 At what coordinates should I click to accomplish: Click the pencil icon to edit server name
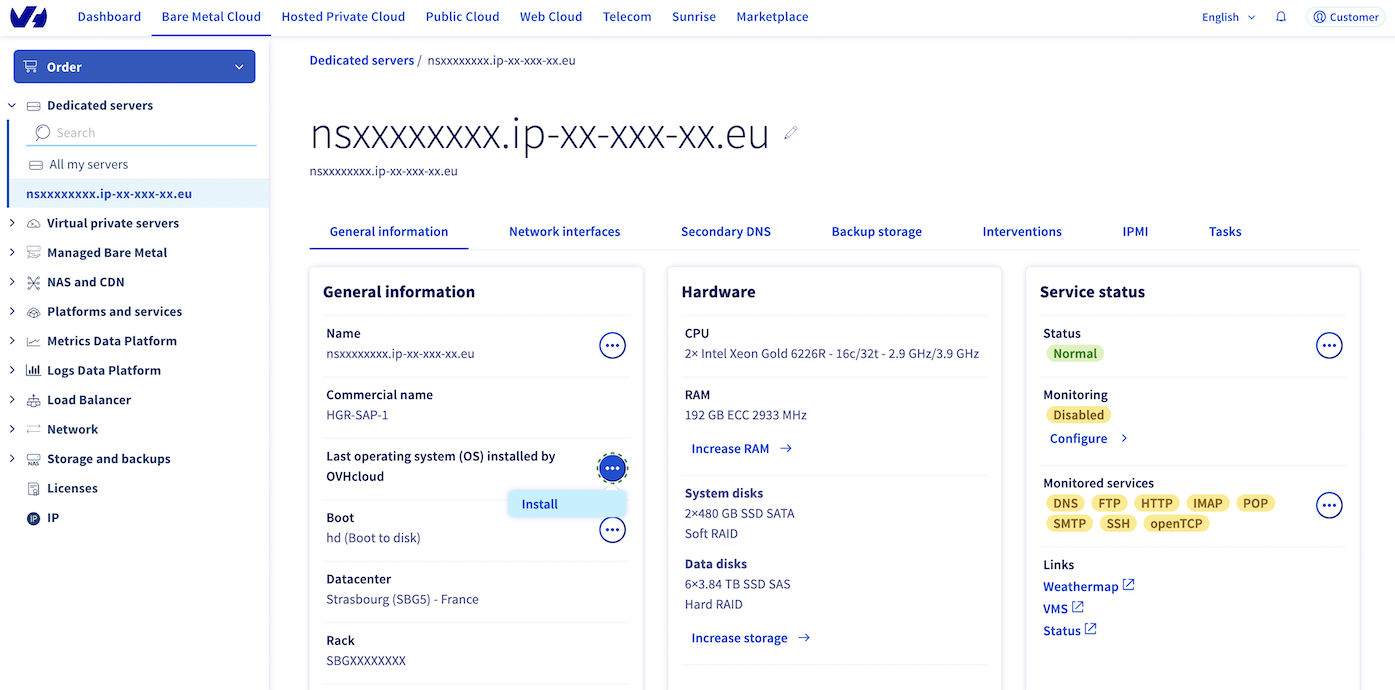(x=791, y=133)
